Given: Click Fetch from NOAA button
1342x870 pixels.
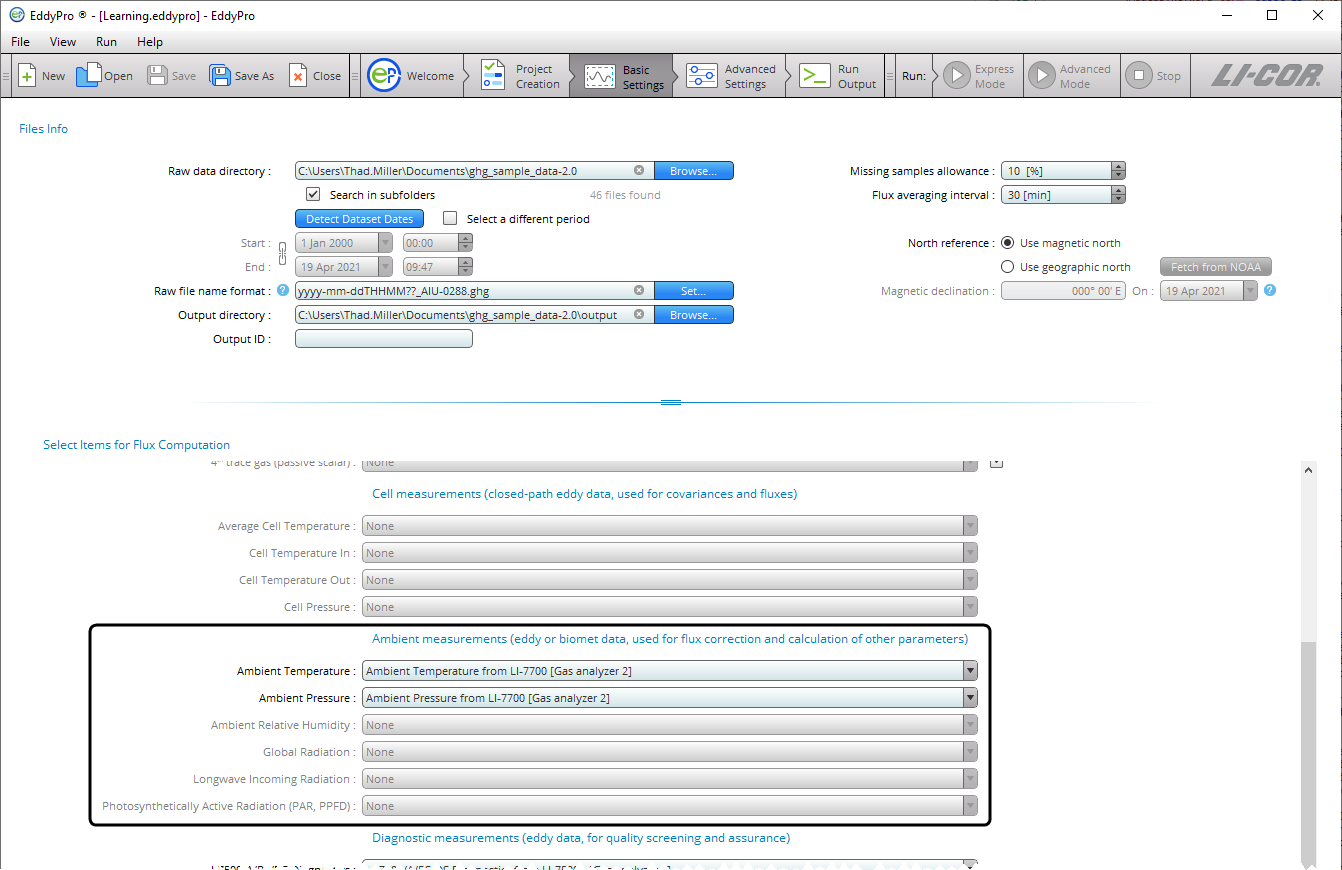Looking at the screenshot, I should point(1216,267).
